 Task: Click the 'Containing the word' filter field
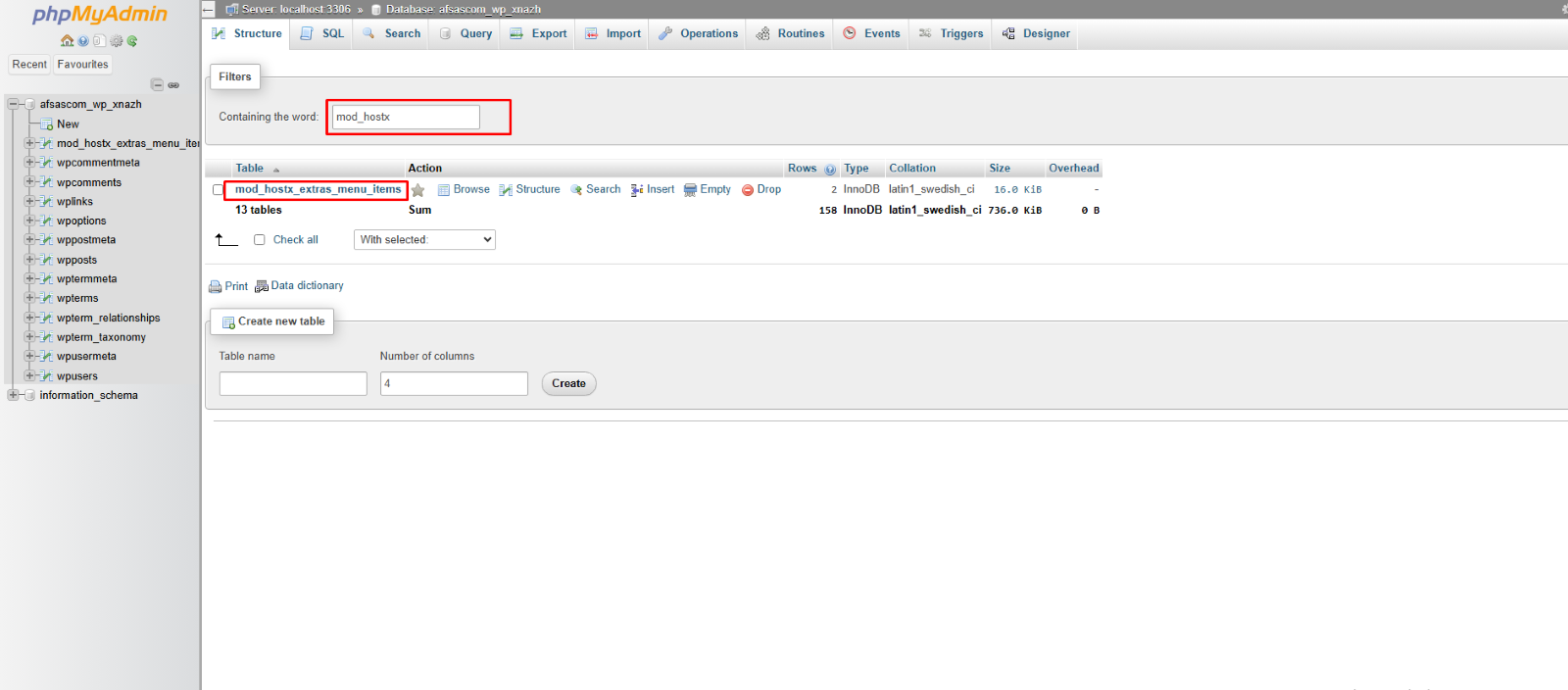point(406,117)
